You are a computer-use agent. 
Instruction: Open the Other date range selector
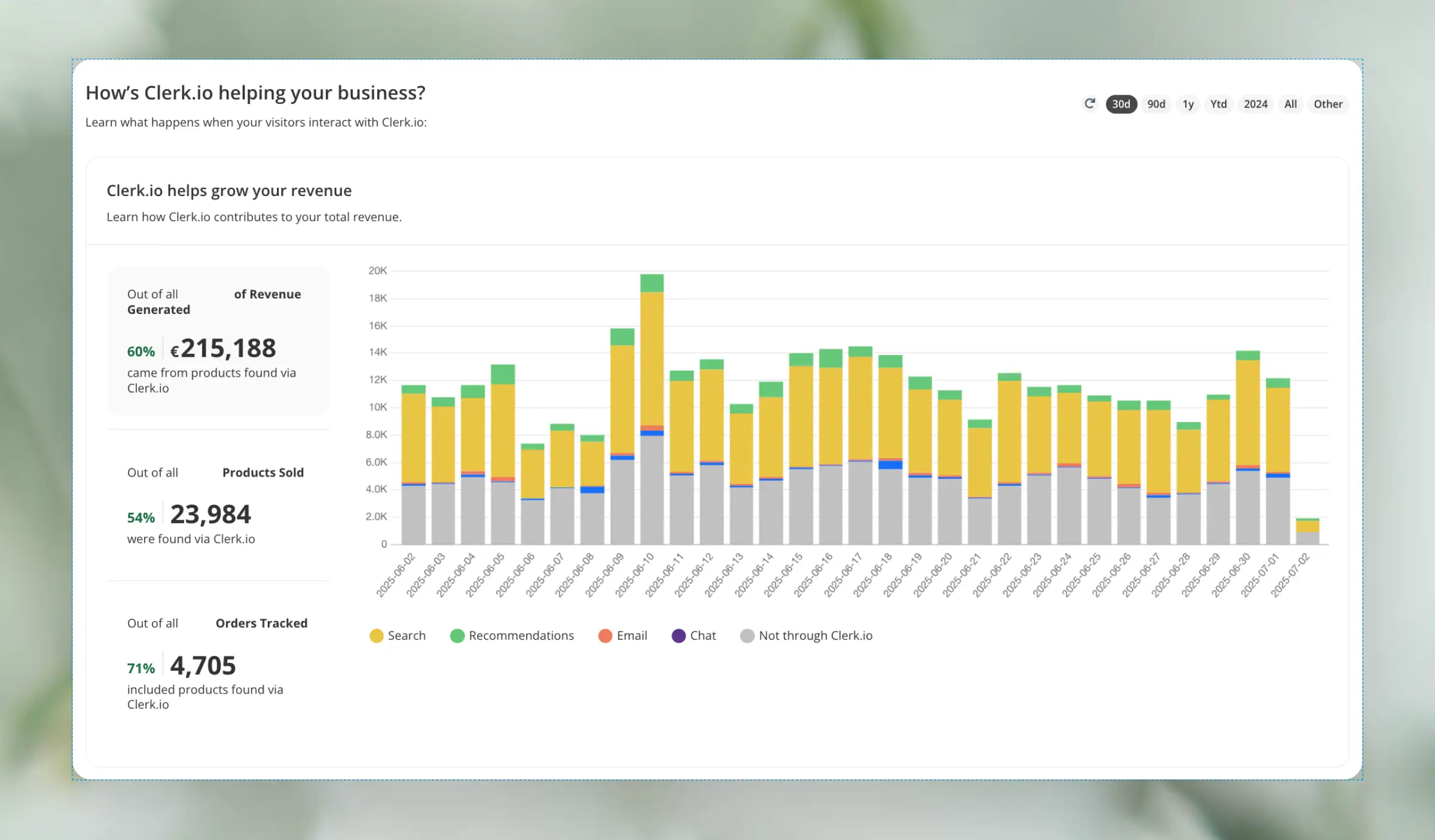(1327, 103)
